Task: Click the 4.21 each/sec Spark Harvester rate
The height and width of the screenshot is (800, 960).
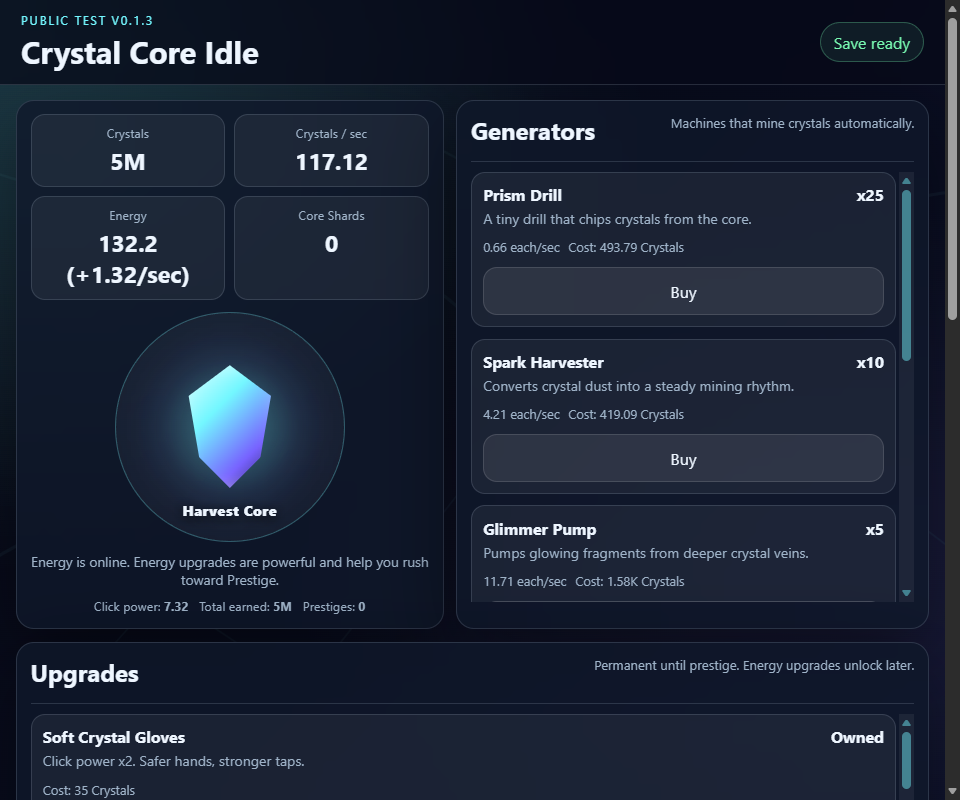Action: click(x=521, y=414)
